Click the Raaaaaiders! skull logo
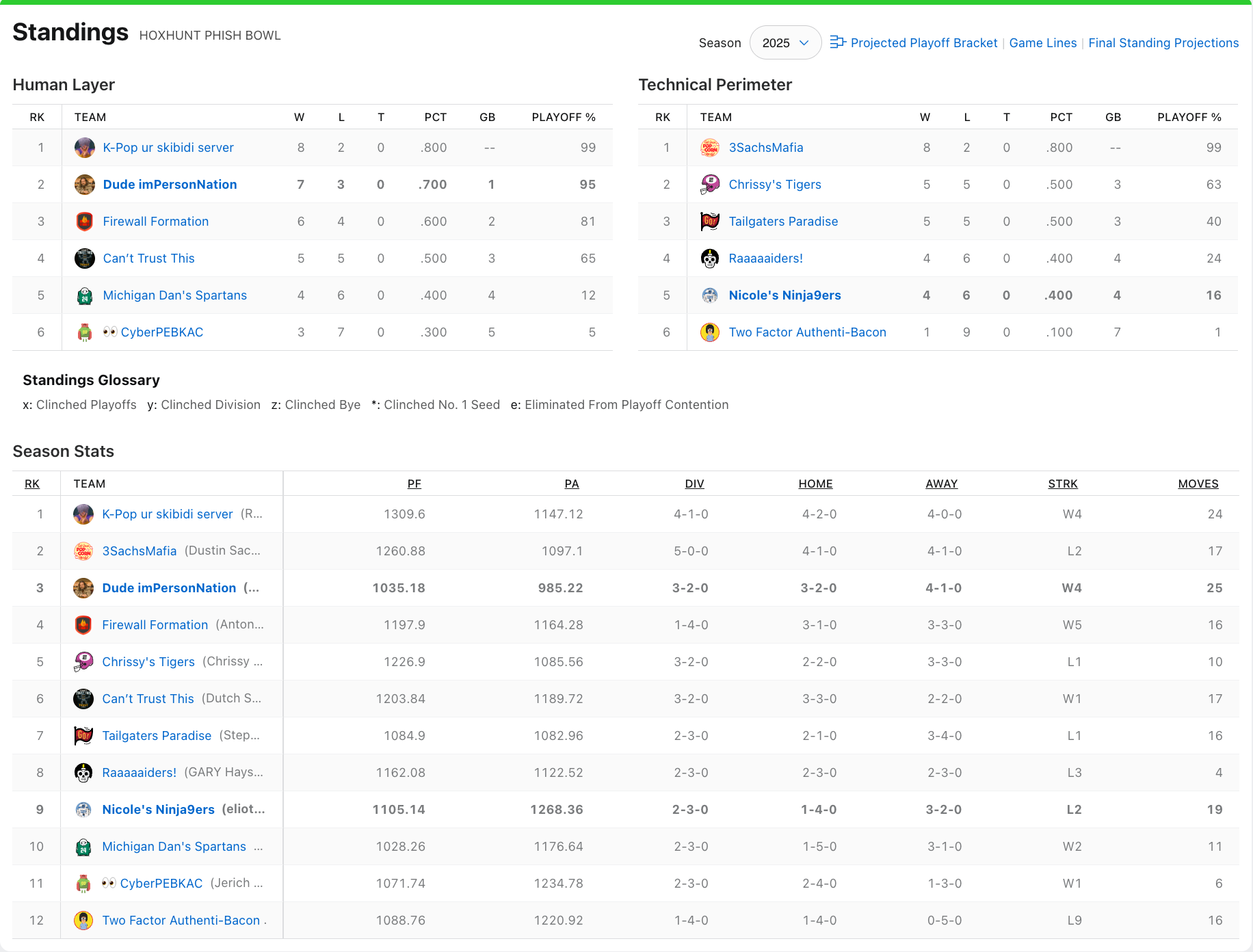This screenshot has height=952, width=1253. coord(710,258)
